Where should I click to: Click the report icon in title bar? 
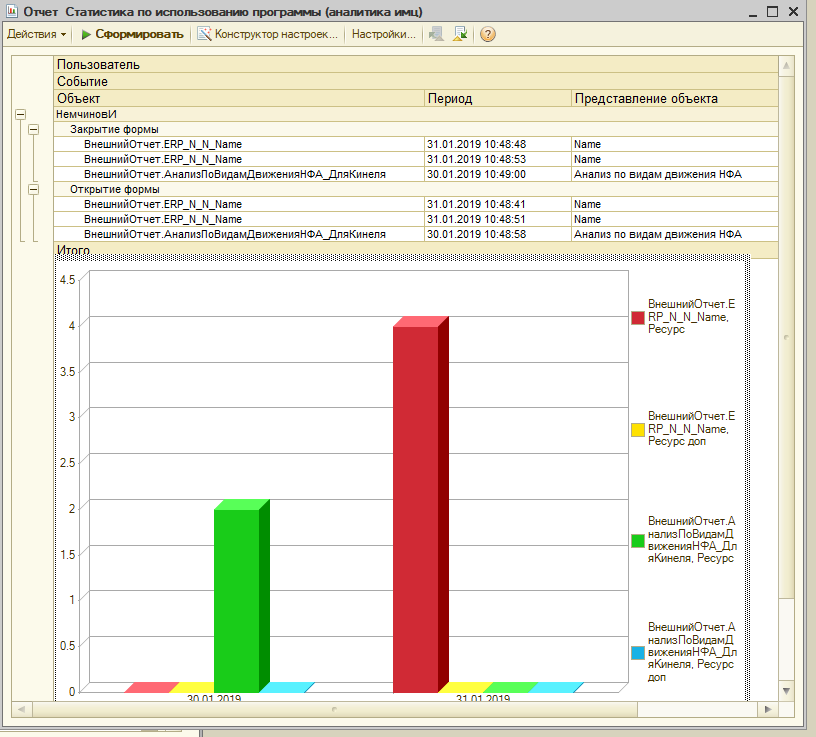point(11,11)
